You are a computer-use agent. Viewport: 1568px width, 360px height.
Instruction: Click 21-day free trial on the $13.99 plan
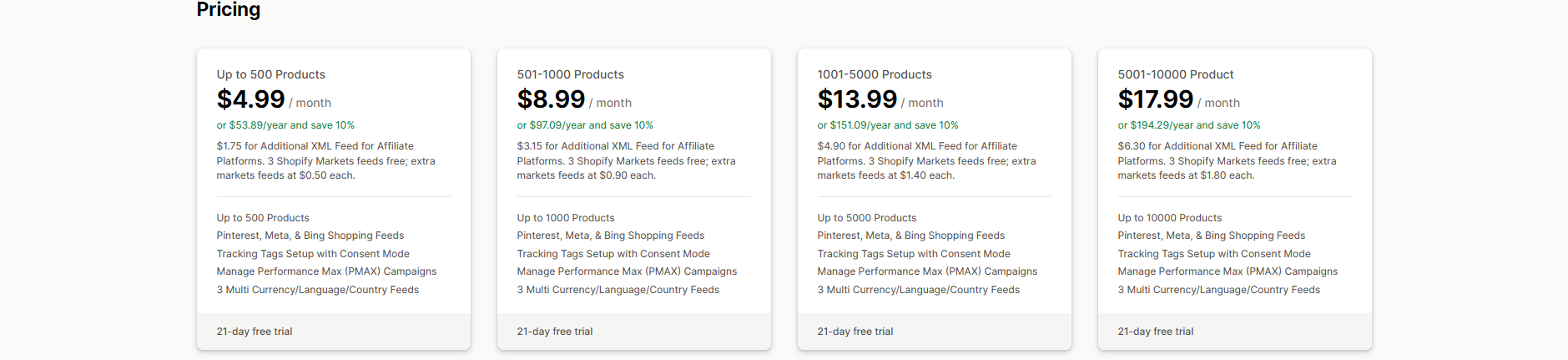(855, 332)
